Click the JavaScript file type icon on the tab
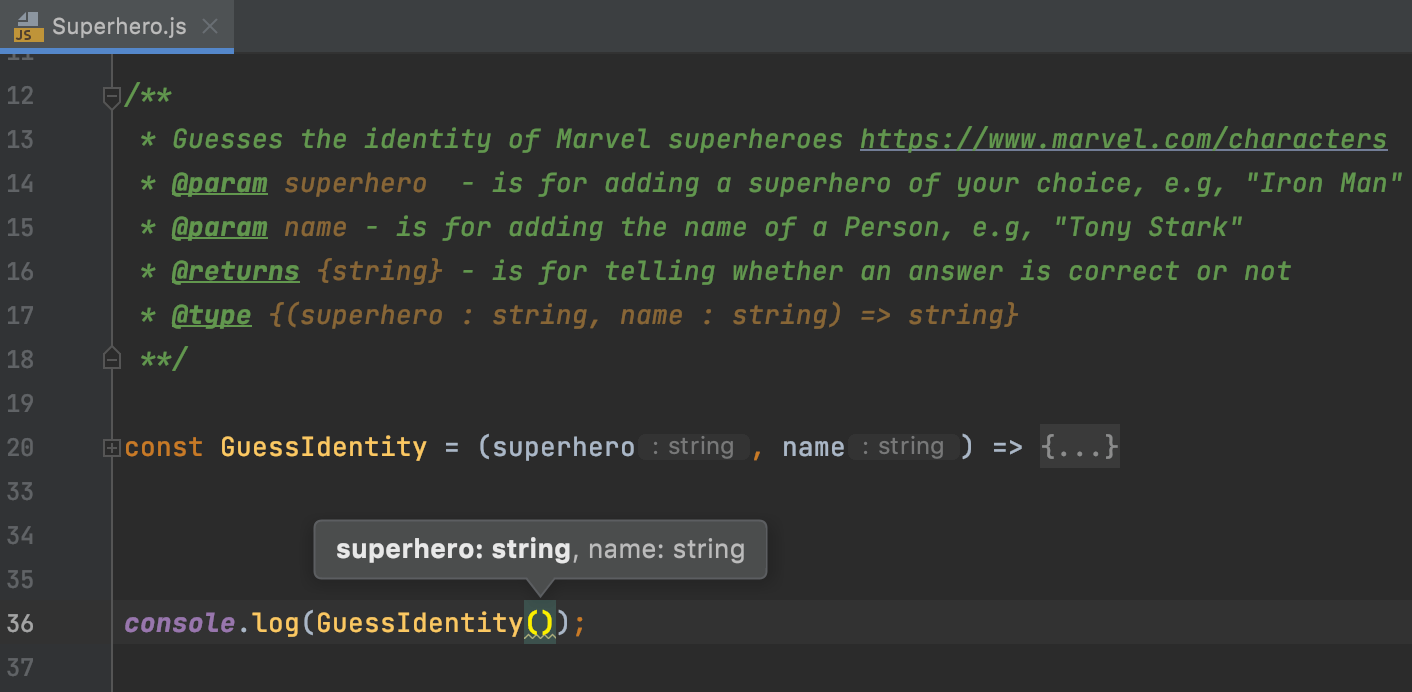Screen dimensions: 1412x692 (24, 27)
